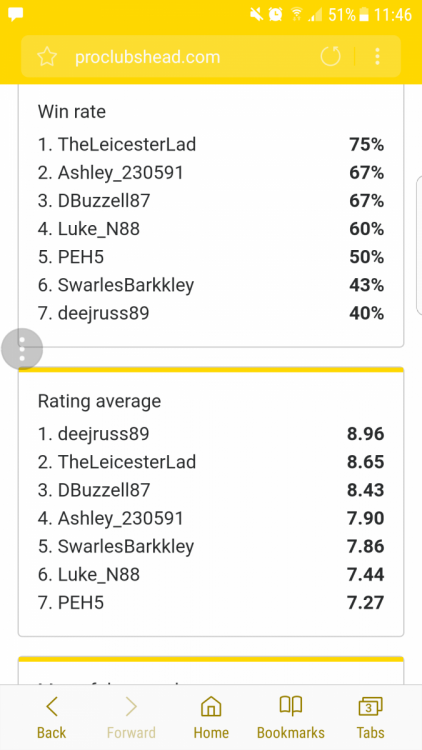
Task: Reload the page with refresh icon
Action: click(330, 56)
